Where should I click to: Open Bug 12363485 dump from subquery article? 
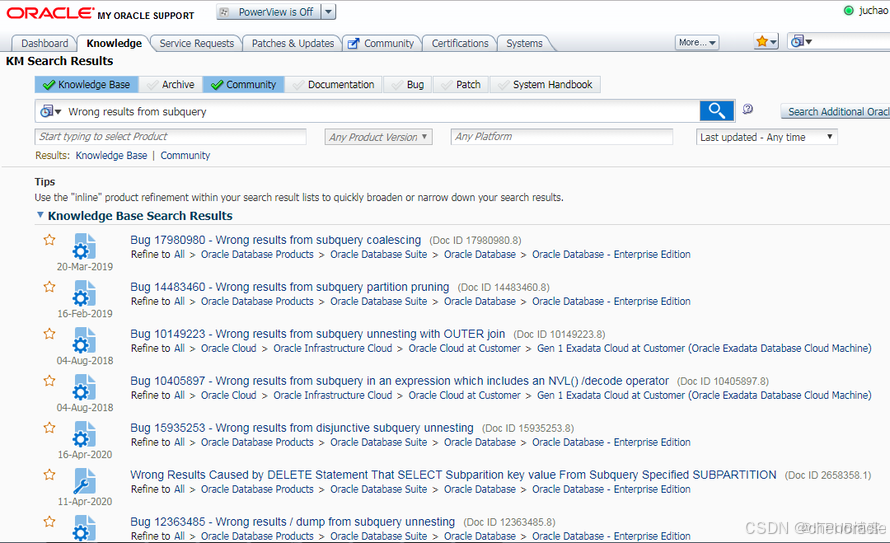coord(292,521)
